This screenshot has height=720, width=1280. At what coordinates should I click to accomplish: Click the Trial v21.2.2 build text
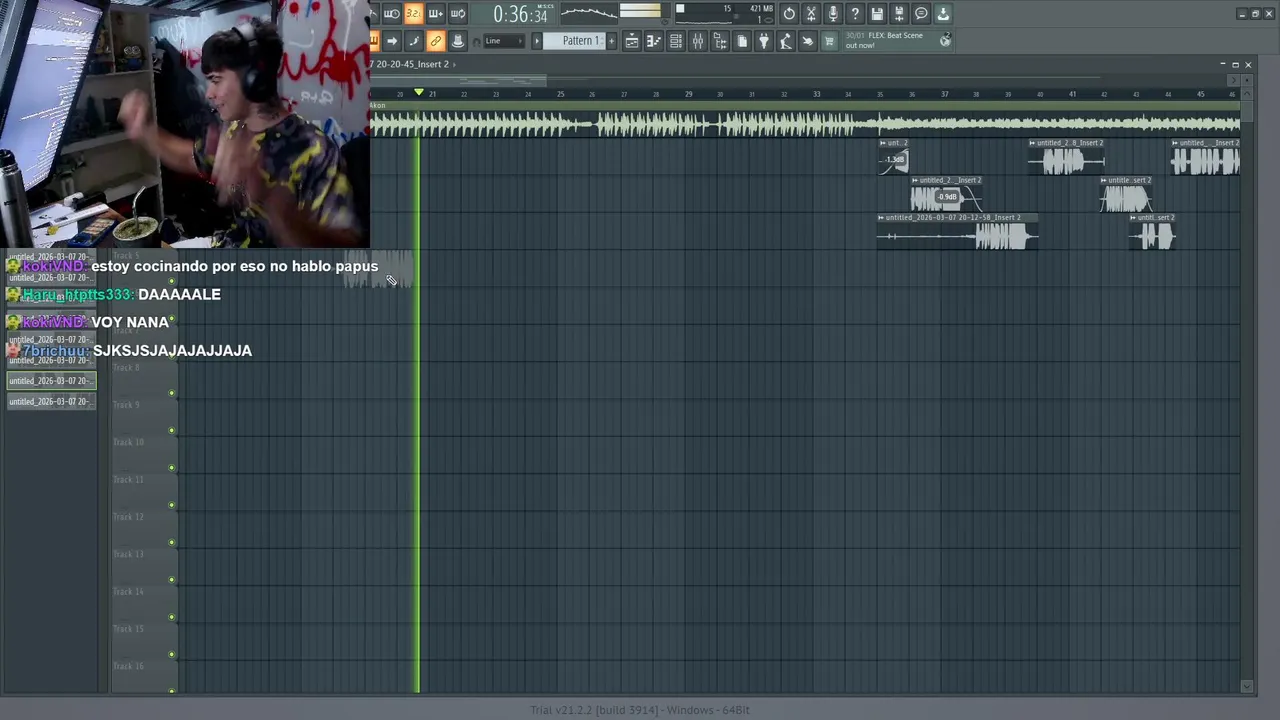pyautogui.click(x=640, y=710)
